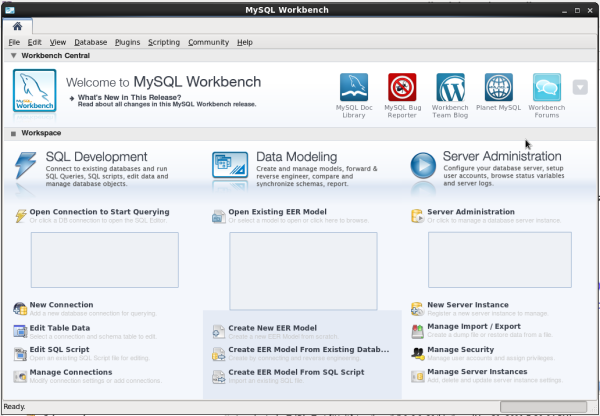Click the New Server Instance icon

point(418,308)
